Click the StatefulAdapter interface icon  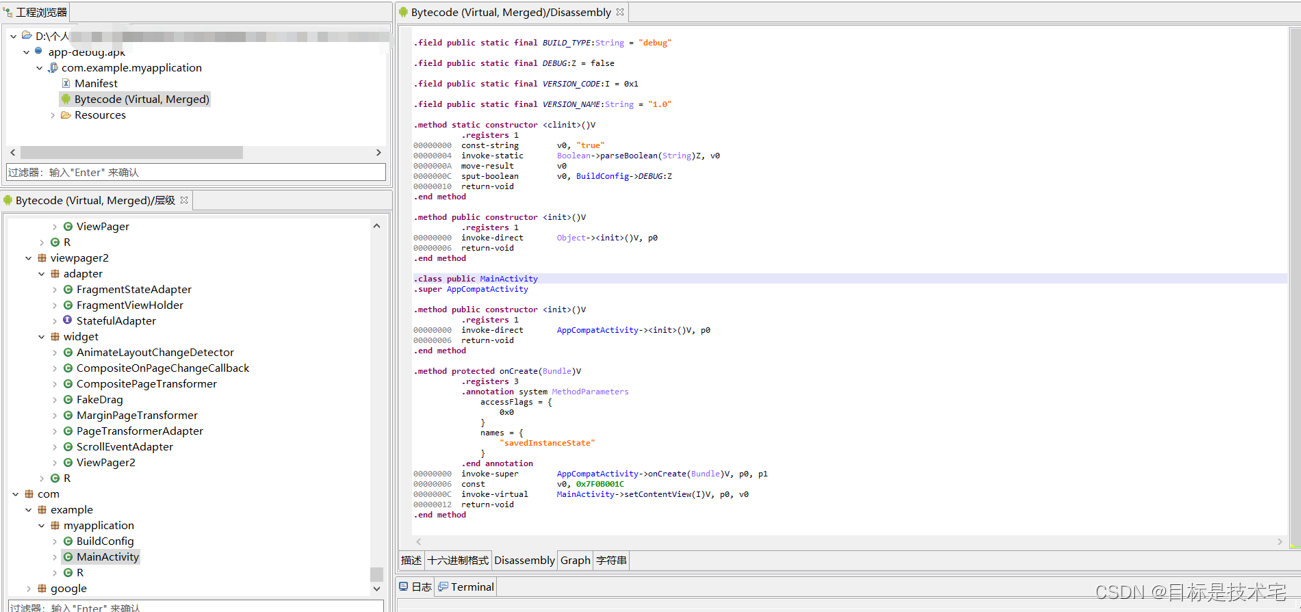coord(68,321)
